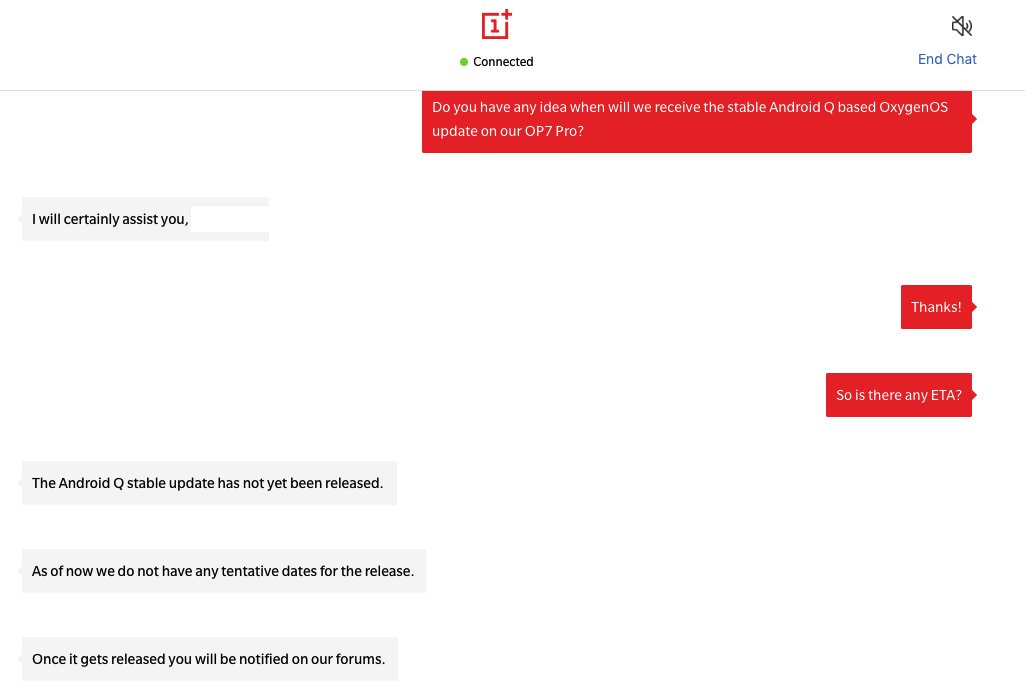Click the arrow tail of the Thanks! bubble

tap(974, 307)
